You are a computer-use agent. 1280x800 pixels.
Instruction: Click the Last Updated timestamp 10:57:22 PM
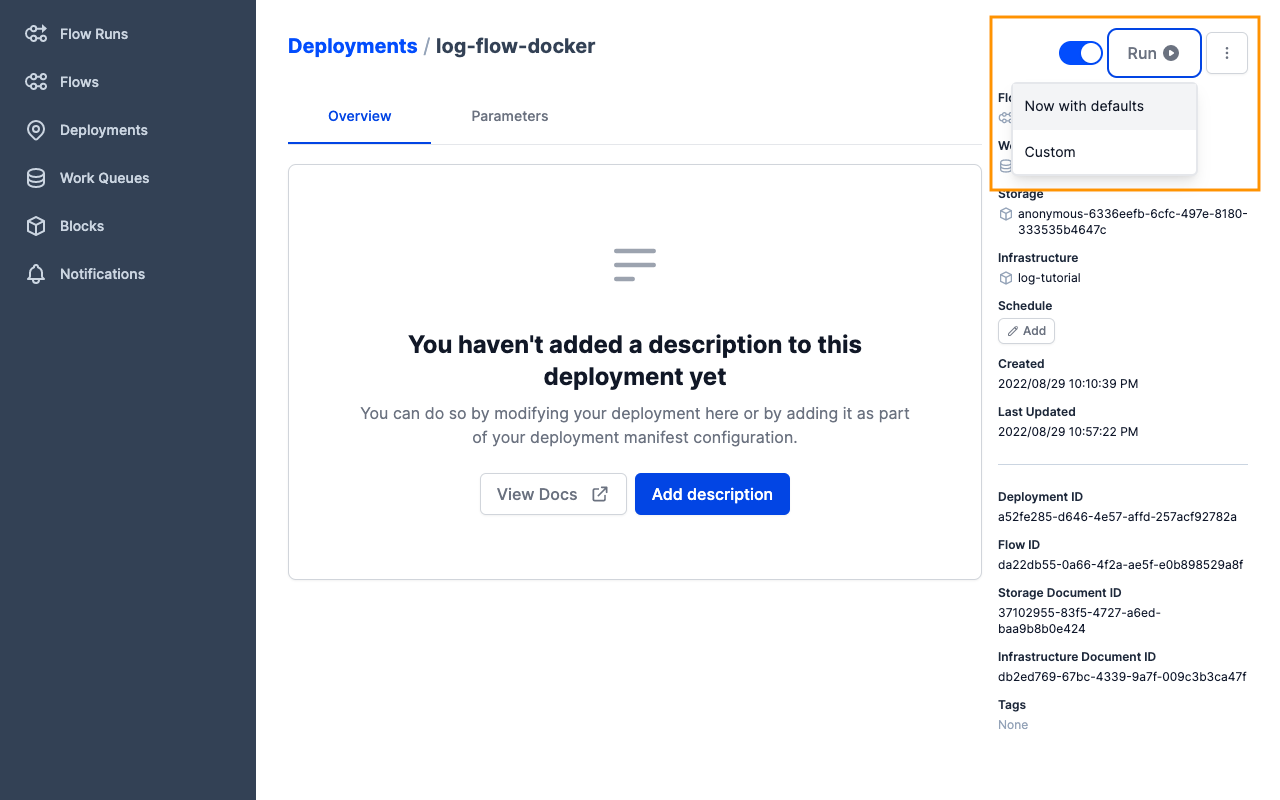point(1068,432)
